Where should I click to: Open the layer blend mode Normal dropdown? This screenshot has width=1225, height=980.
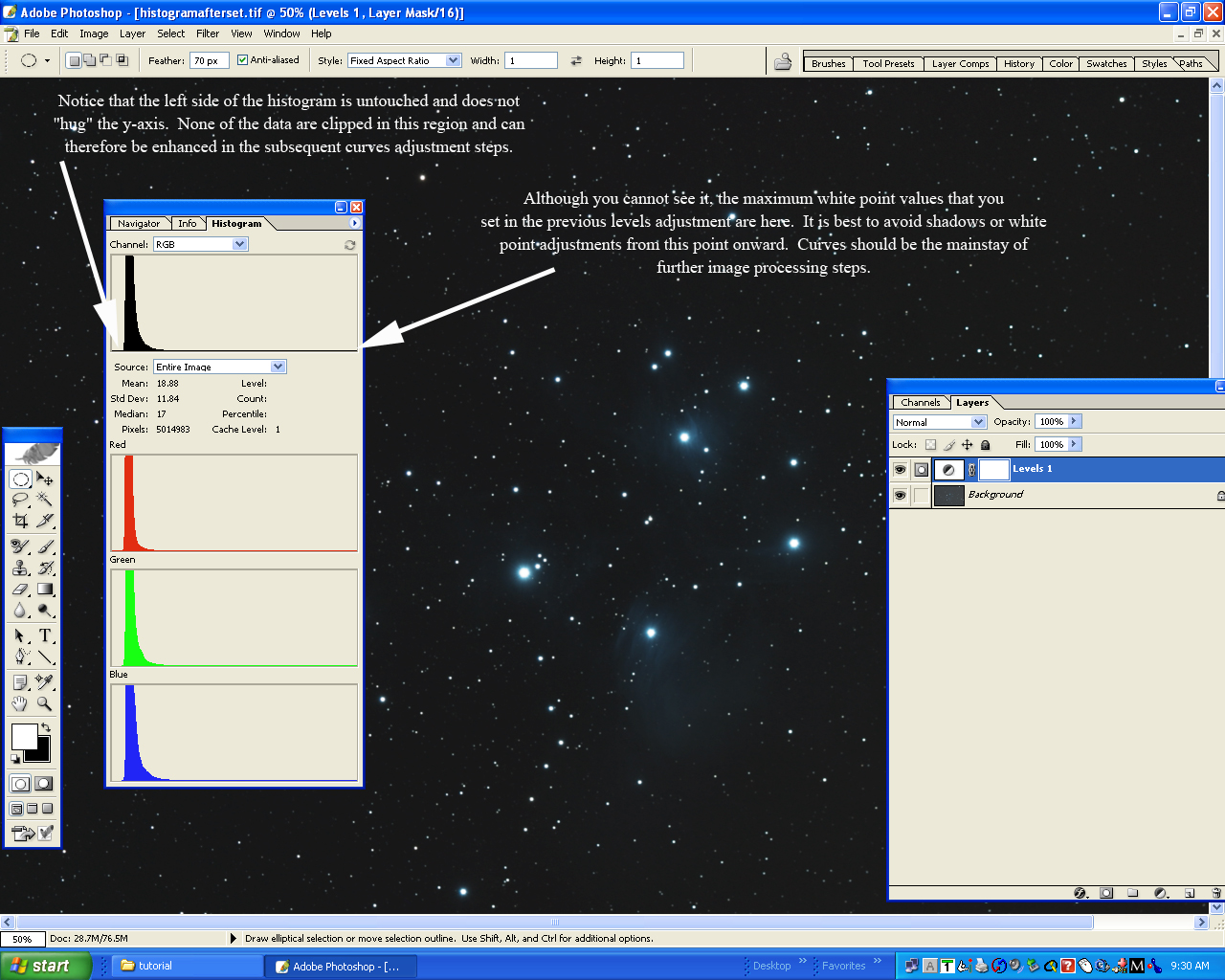click(x=978, y=422)
